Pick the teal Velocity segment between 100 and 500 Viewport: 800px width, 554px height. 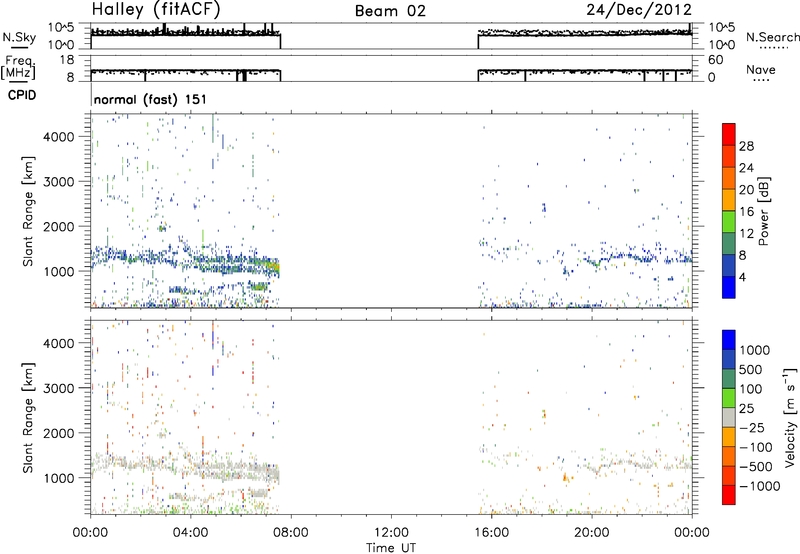pos(729,379)
